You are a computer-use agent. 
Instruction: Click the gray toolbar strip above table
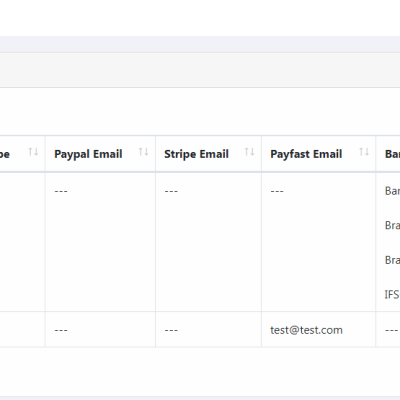200,70
